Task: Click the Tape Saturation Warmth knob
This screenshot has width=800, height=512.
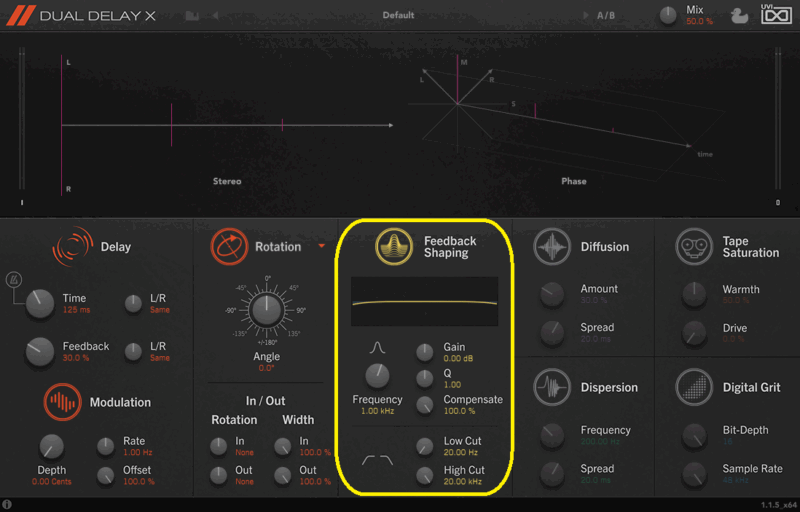Action: [x=694, y=294]
